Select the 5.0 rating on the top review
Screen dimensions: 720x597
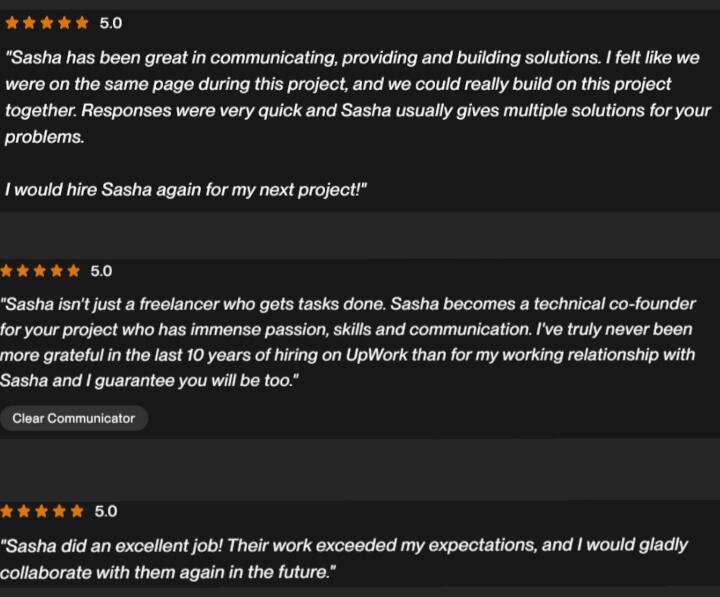(110, 22)
